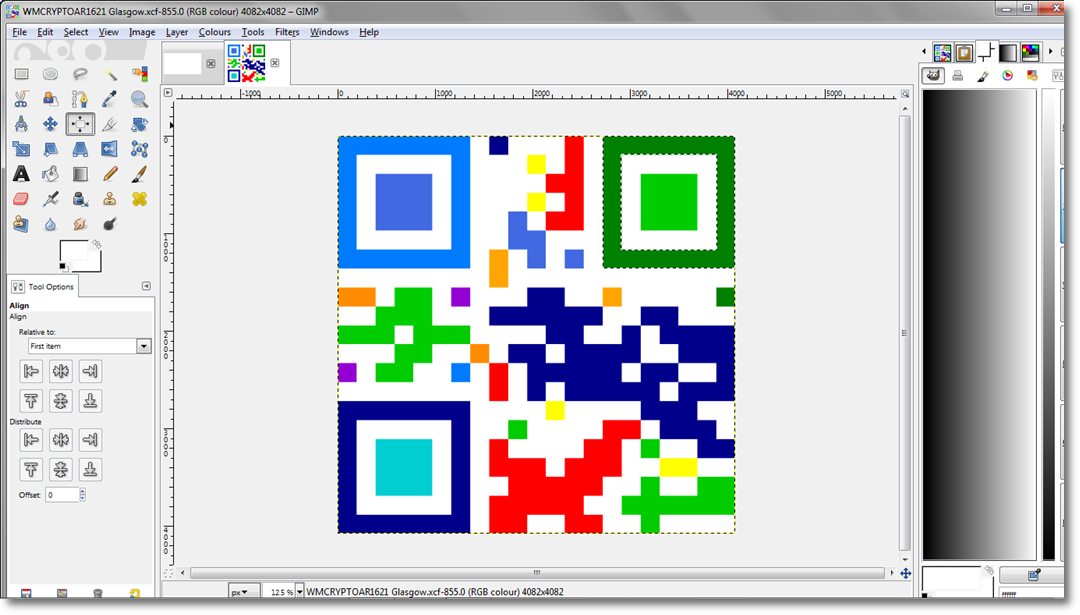1080x615 pixels.
Task: Choose the Perspective Clone tool
Action: (21, 224)
